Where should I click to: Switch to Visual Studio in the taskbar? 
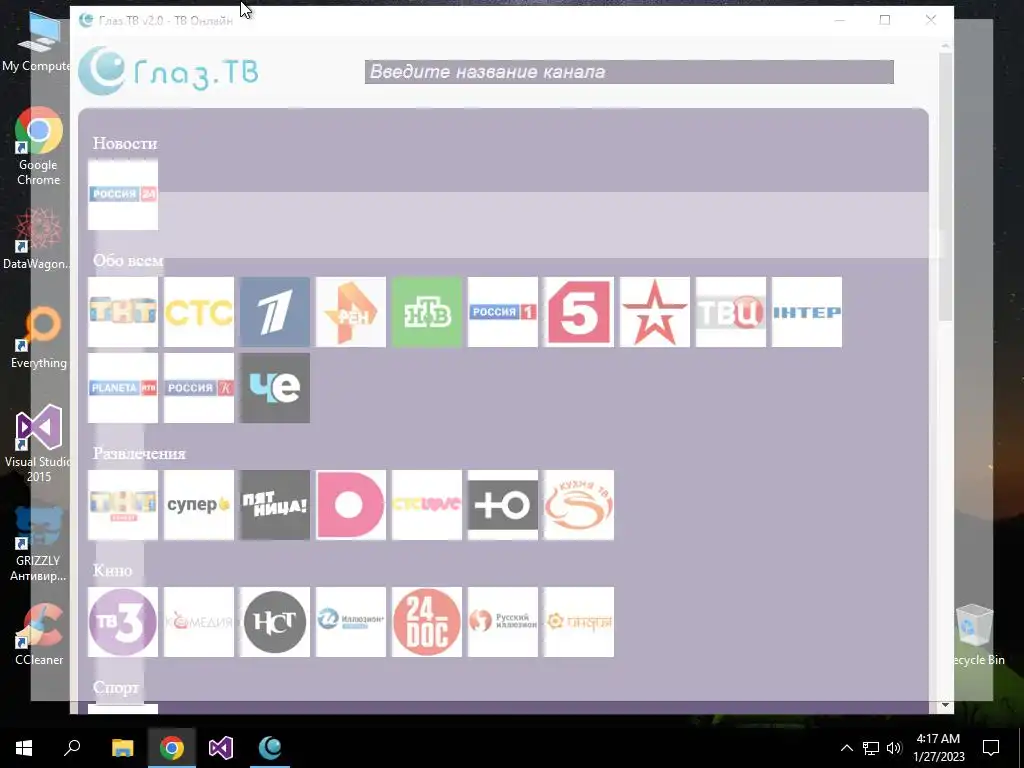pos(221,748)
